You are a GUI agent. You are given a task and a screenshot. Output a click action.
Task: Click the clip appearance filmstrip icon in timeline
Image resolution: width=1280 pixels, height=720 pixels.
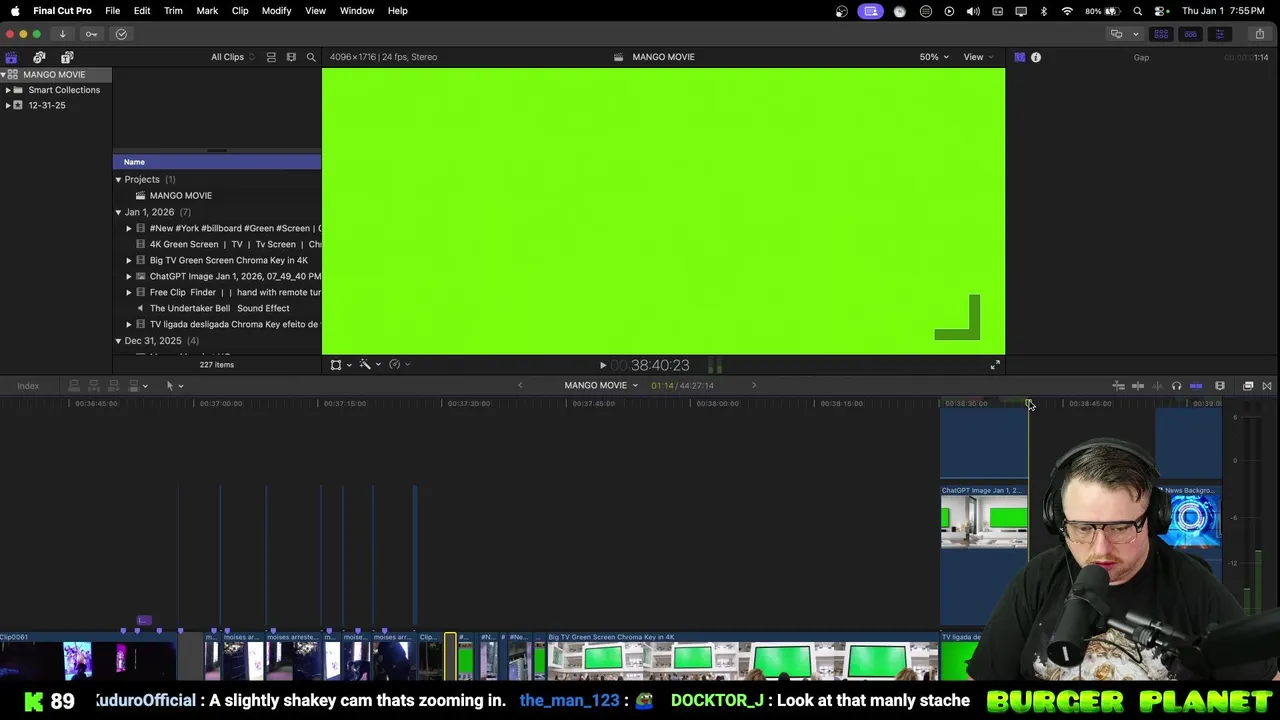tap(1220, 386)
